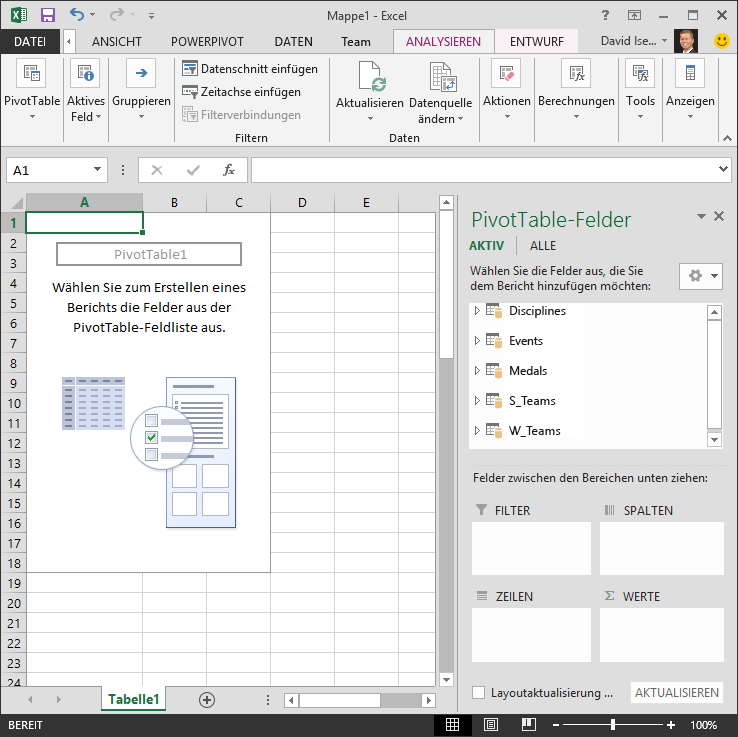Click the Insert Function fx button
The height and width of the screenshot is (737, 738).
[x=229, y=170]
